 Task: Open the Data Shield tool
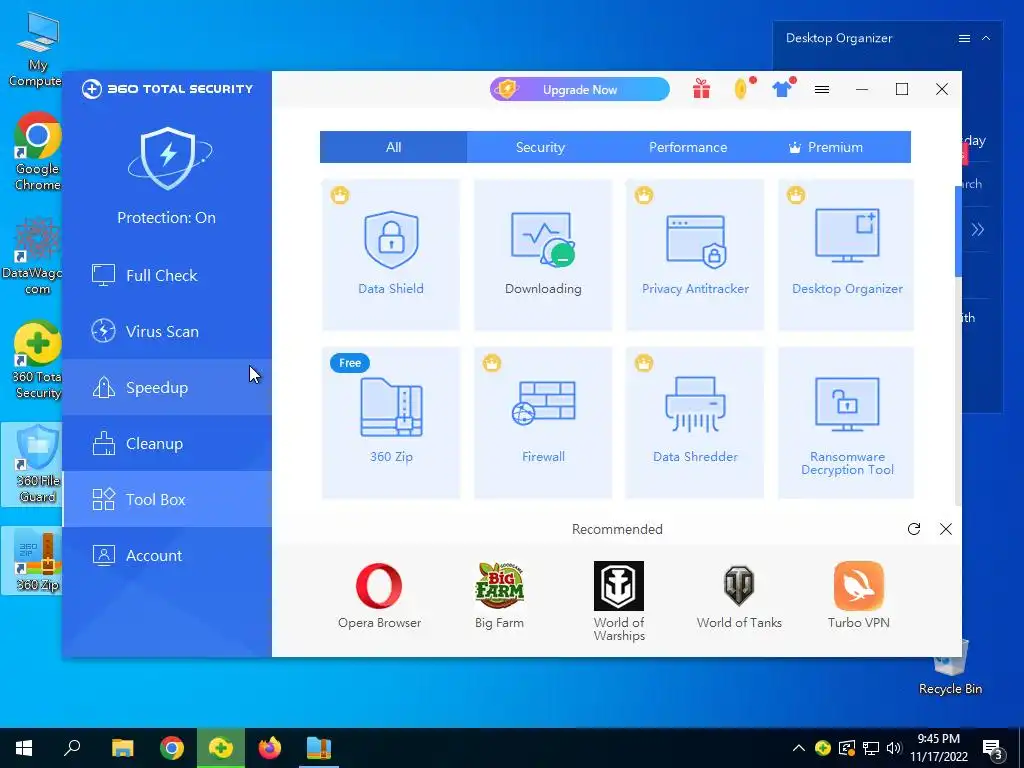[x=391, y=255]
